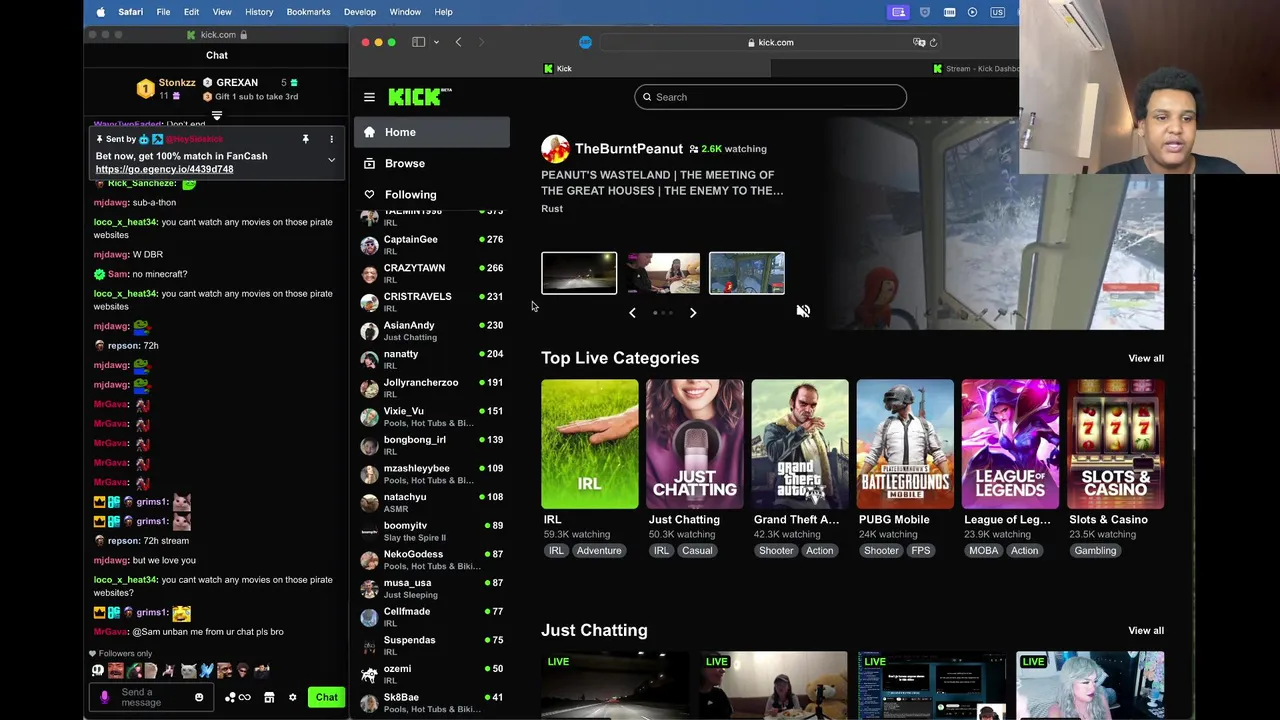Click the pin icon on pinned message
The width and height of the screenshot is (1280, 720).
coord(306,139)
